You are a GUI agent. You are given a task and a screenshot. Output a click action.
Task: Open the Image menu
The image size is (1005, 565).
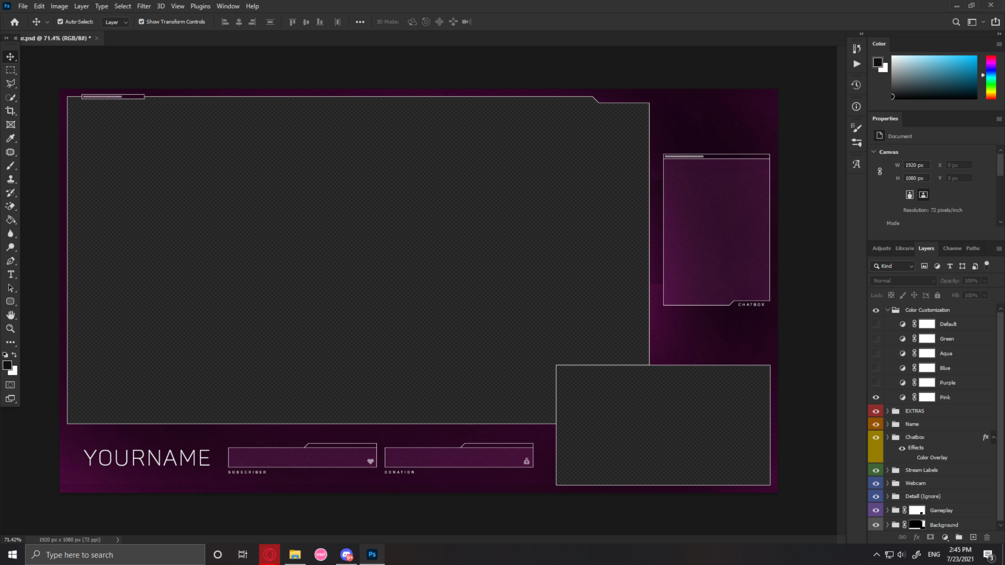[x=59, y=6]
